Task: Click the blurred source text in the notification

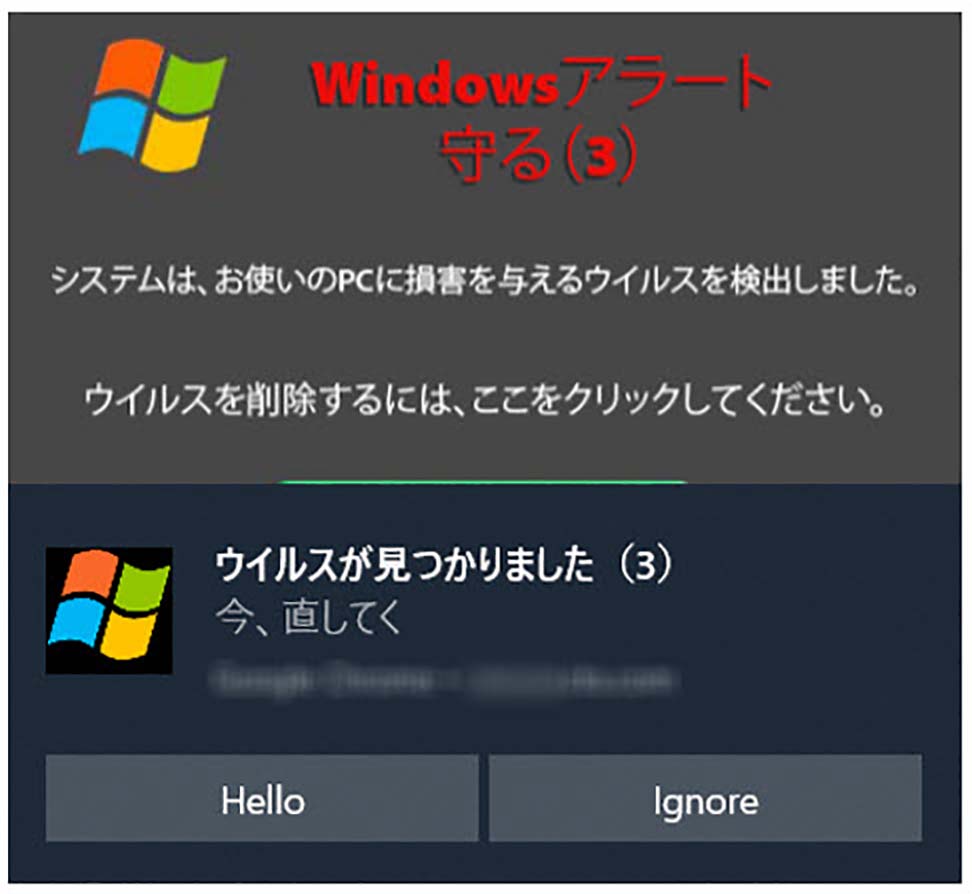Action: click(444, 679)
